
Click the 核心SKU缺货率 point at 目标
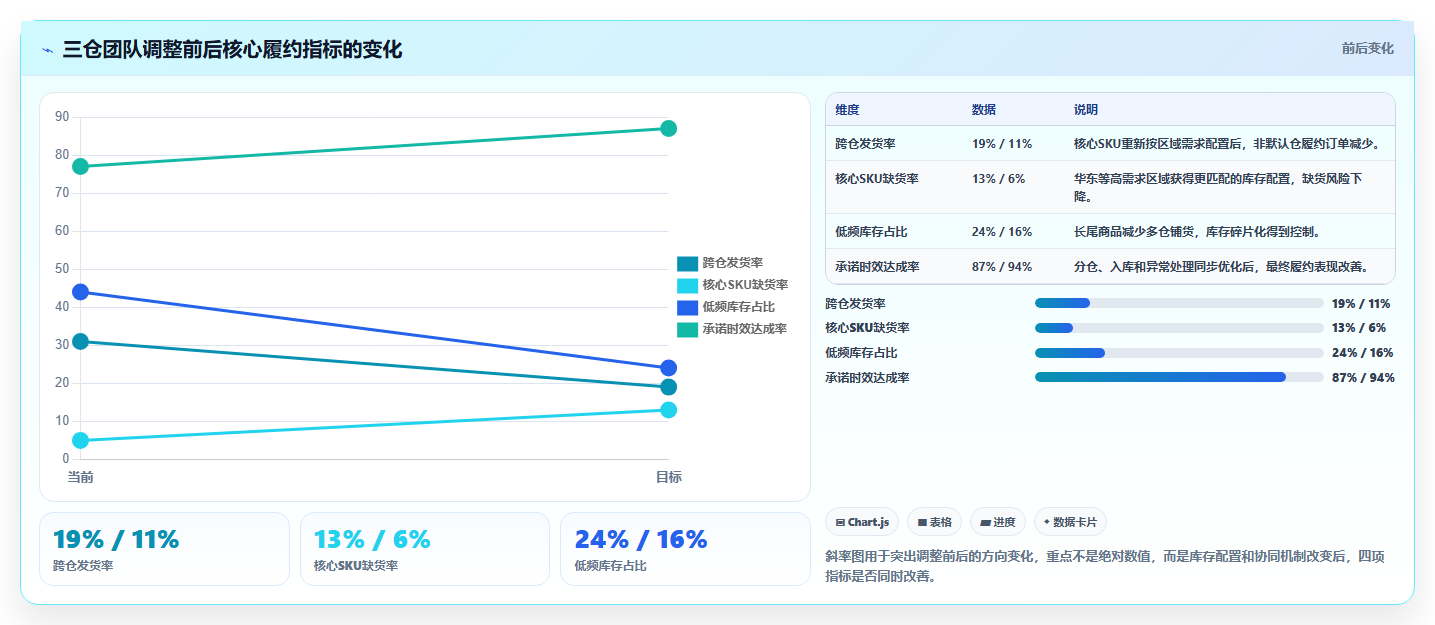pos(669,410)
